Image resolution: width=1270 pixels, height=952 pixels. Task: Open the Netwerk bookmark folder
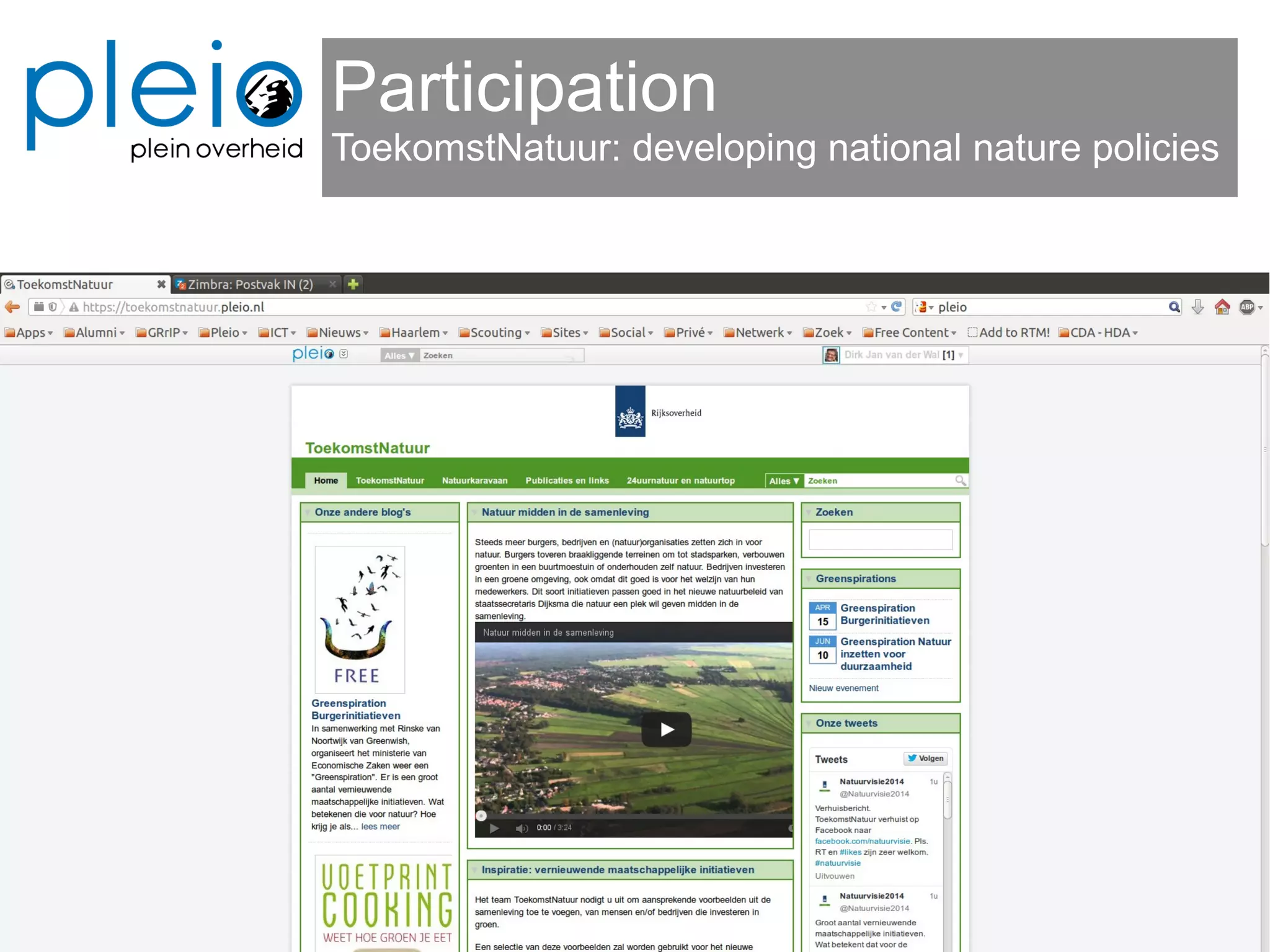(758, 332)
